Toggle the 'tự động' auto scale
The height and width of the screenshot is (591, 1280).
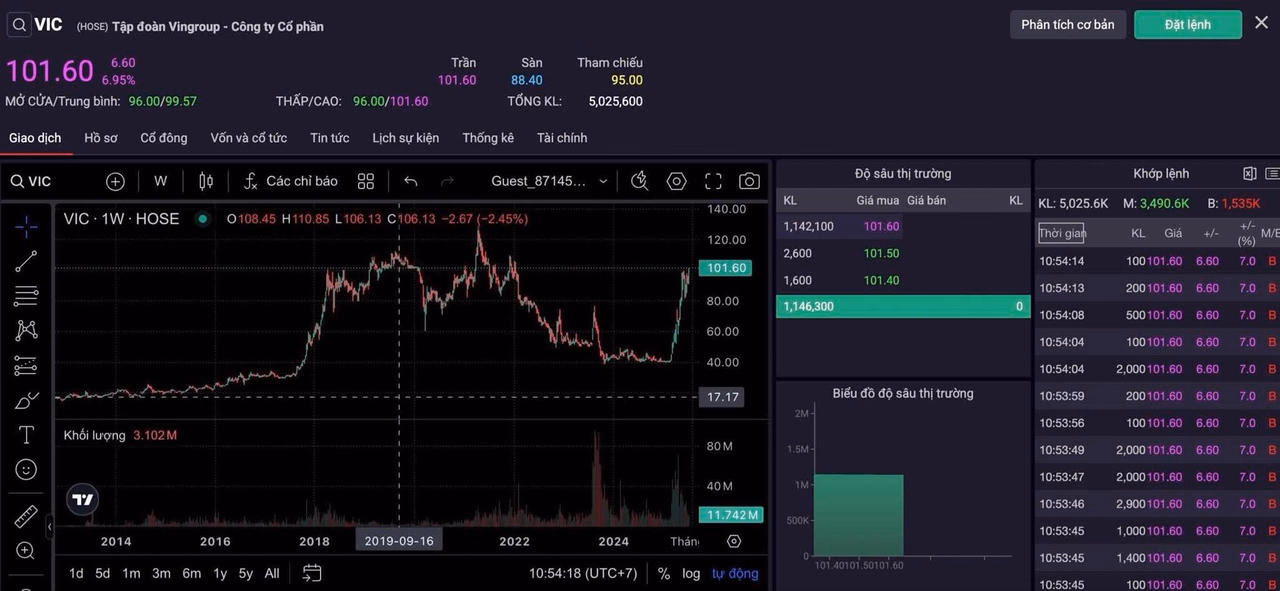click(x=735, y=573)
